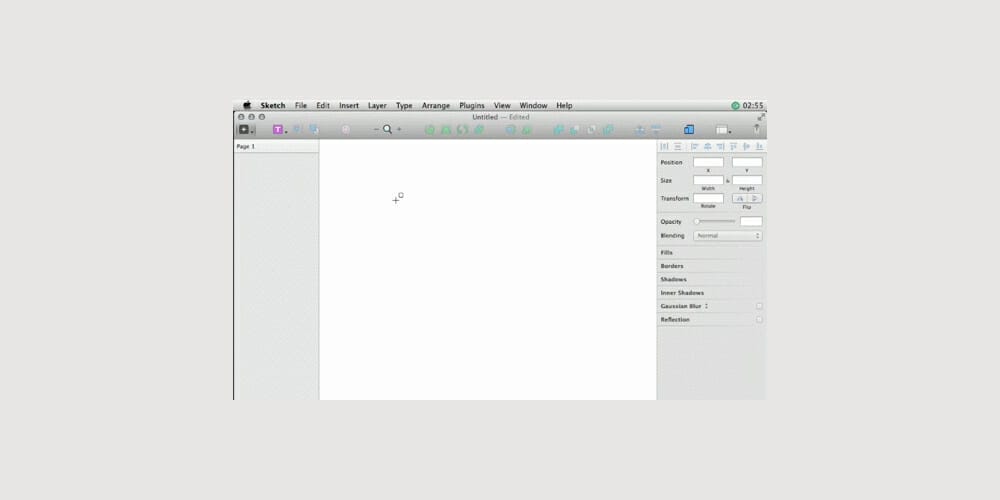The width and height of the screenshot is (1000, 500).
Task: Click the Flip vertical button
Action: (755, 198)
